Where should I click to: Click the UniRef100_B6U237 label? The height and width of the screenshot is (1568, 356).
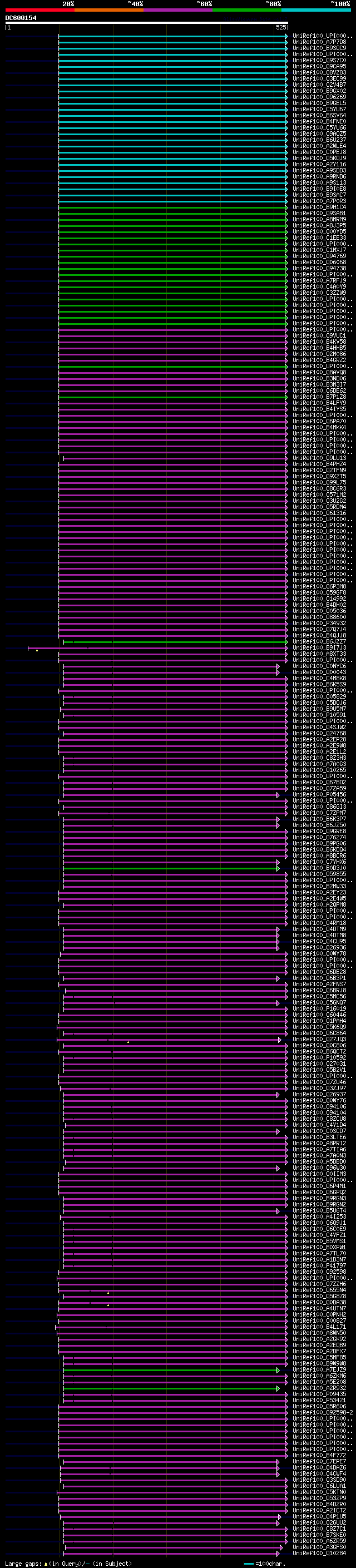[x=319, y=140]
